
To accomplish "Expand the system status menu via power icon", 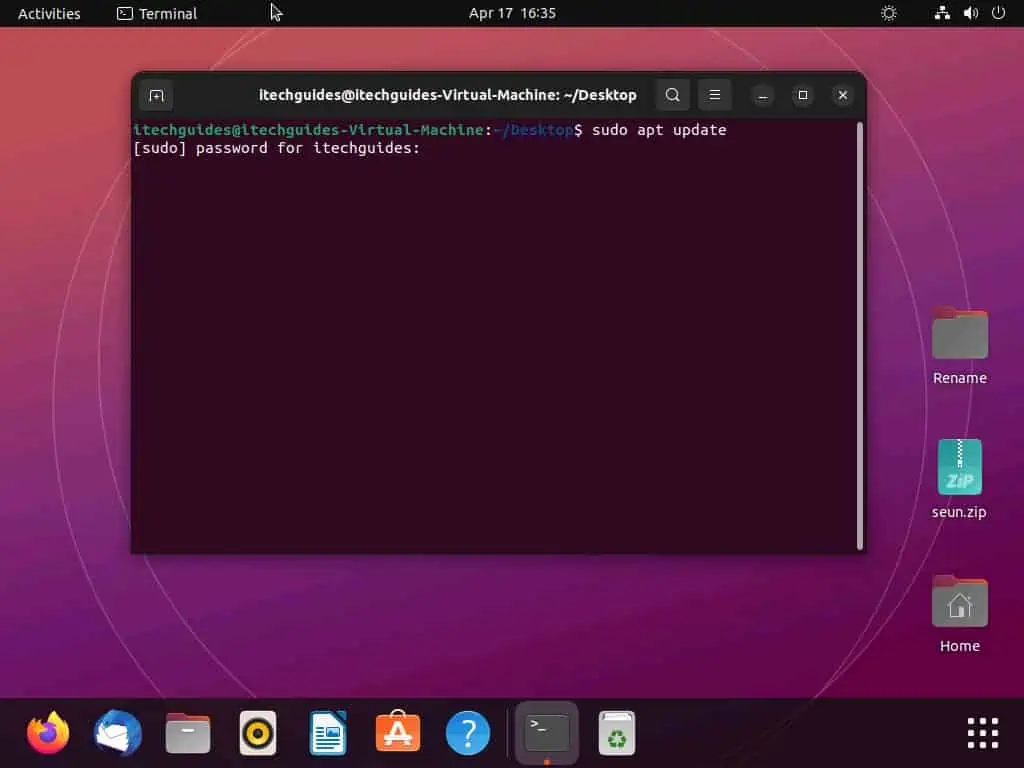I will point(998,13).
